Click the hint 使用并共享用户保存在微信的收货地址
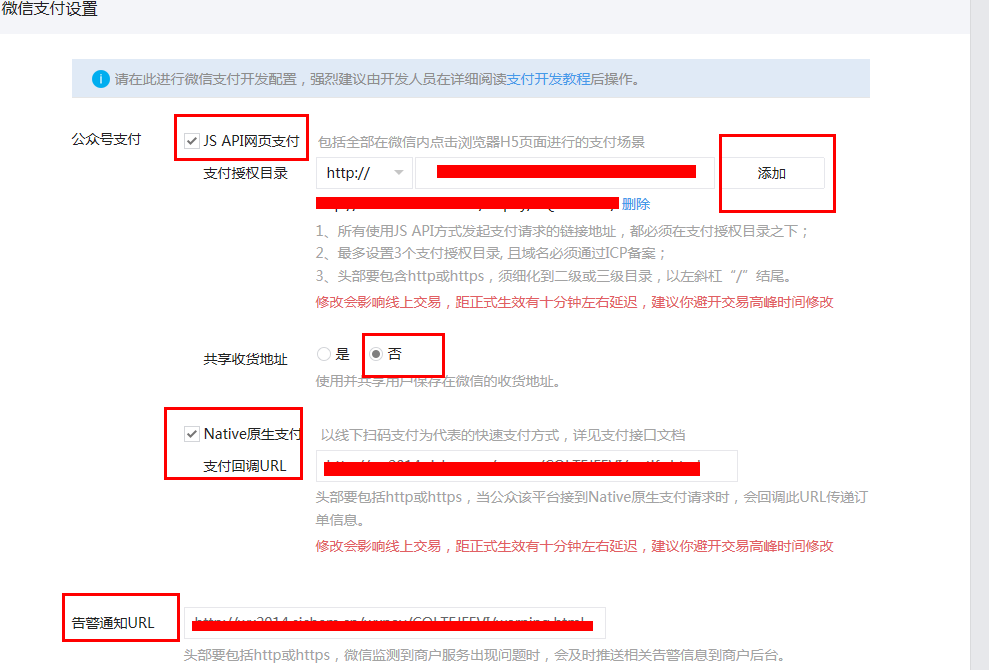 click(438, 381)
